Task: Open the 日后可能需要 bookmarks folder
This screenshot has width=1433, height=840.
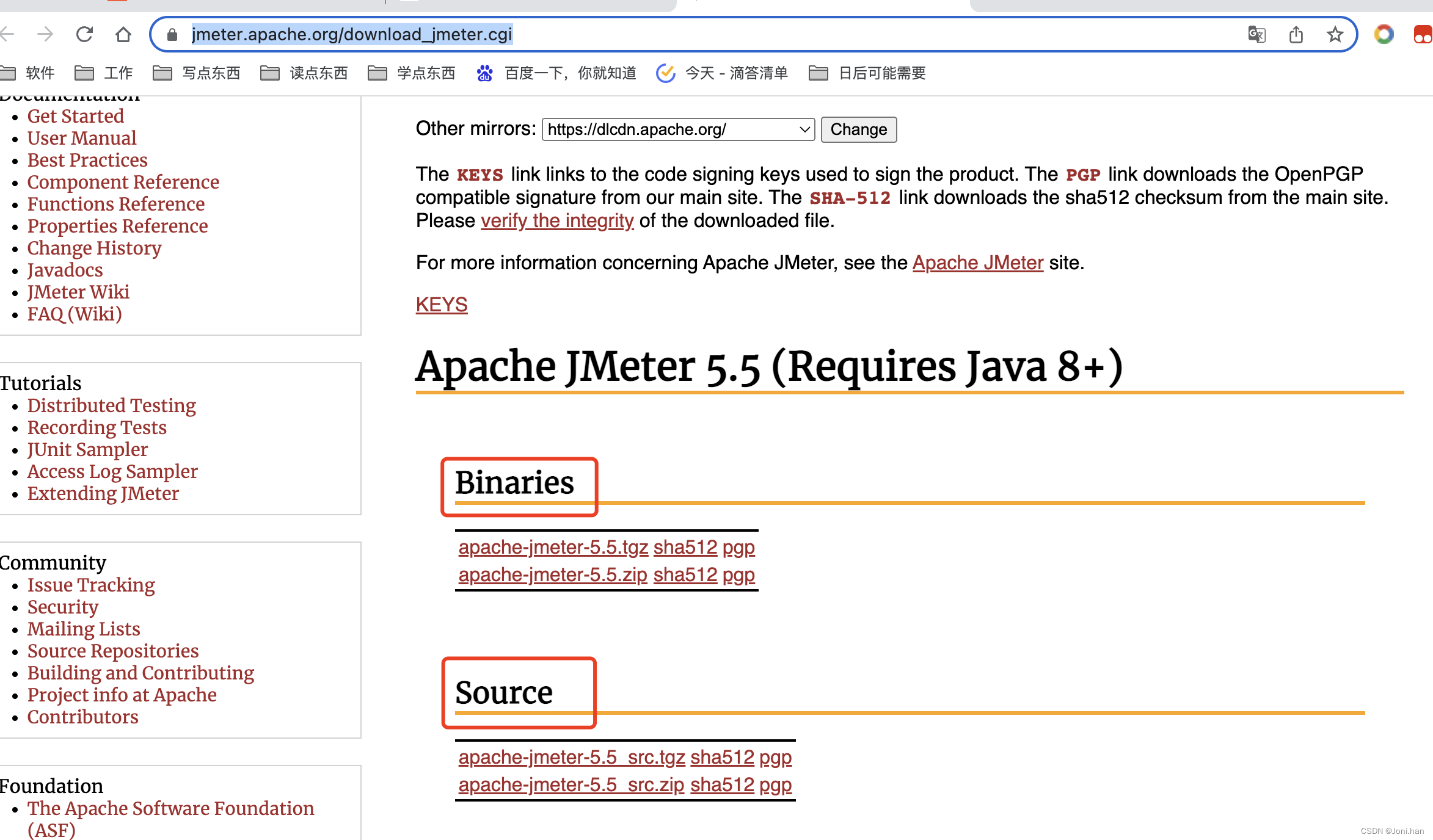Action: pyautogui.click(x=867, y=73)
